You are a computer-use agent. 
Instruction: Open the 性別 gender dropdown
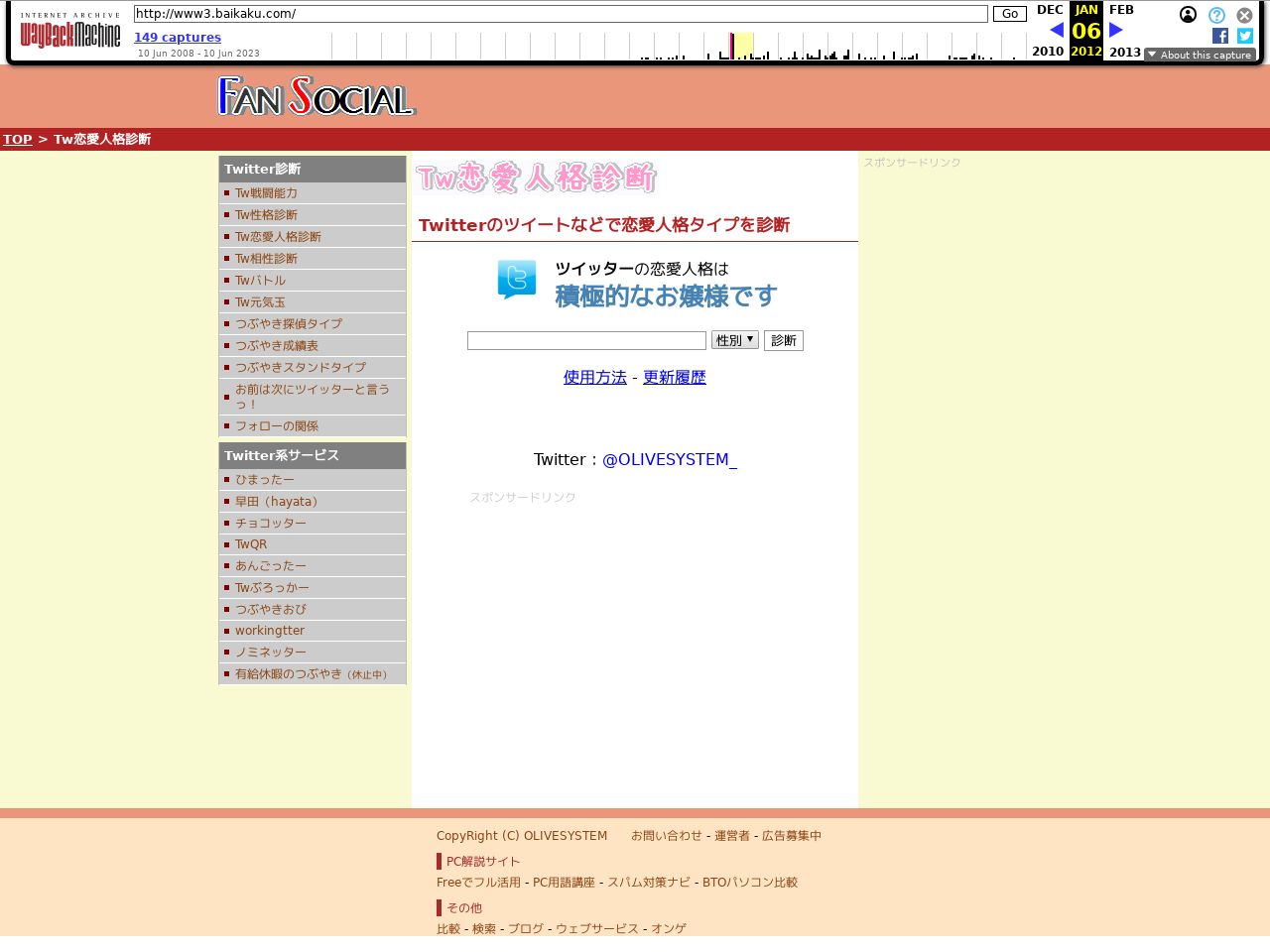[734, 340]
